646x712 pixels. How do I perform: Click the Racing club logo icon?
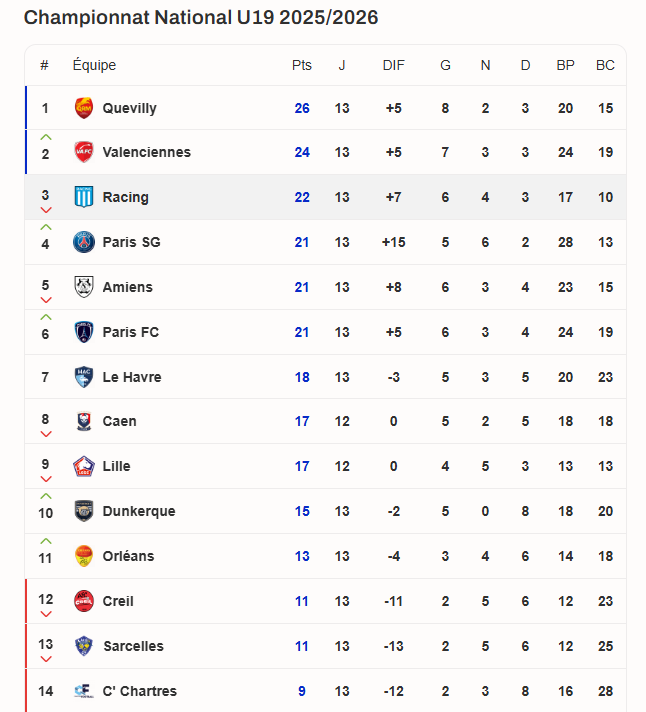[84, 197]
